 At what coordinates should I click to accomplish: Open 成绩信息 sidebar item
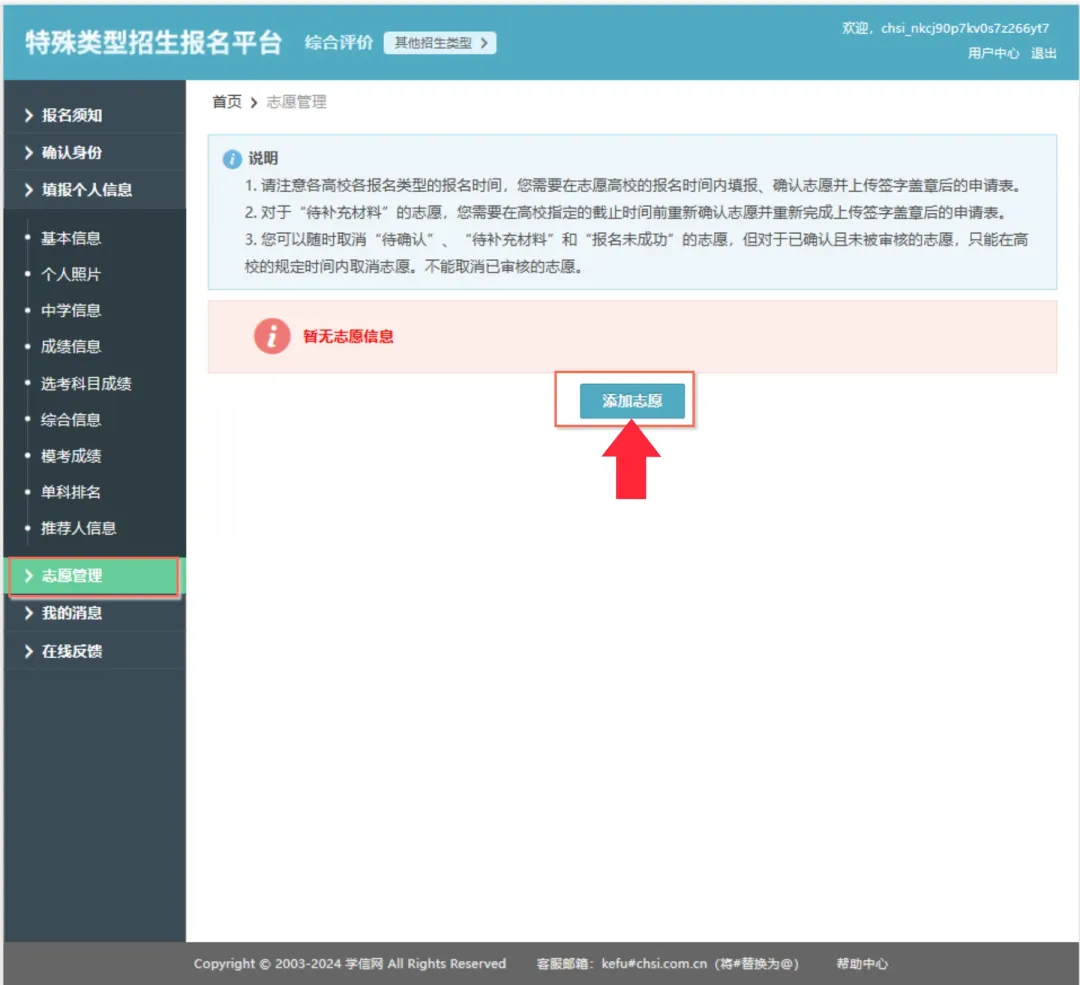coord(71,346)
